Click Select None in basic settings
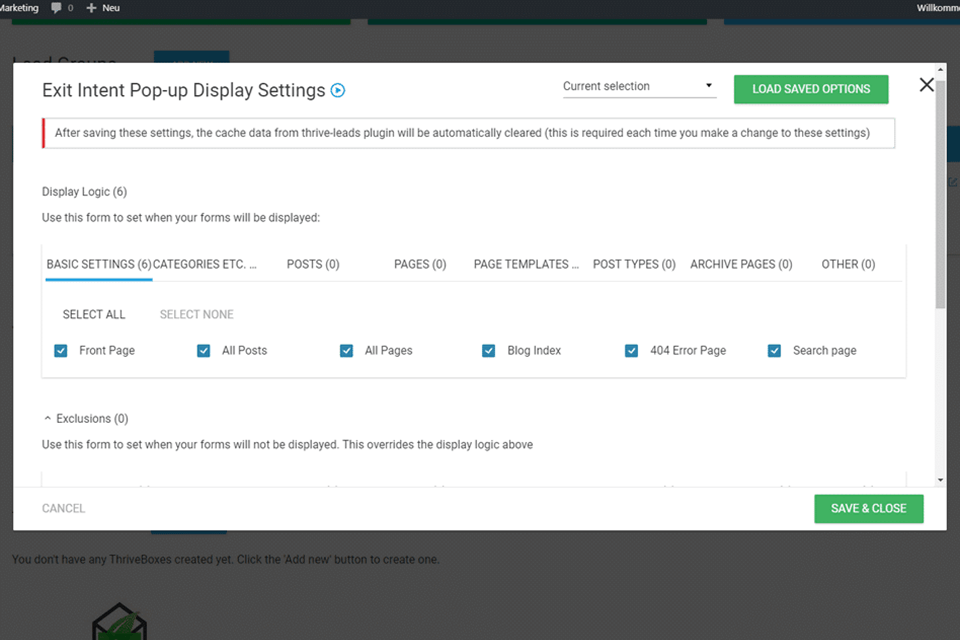 coord(196,314)
